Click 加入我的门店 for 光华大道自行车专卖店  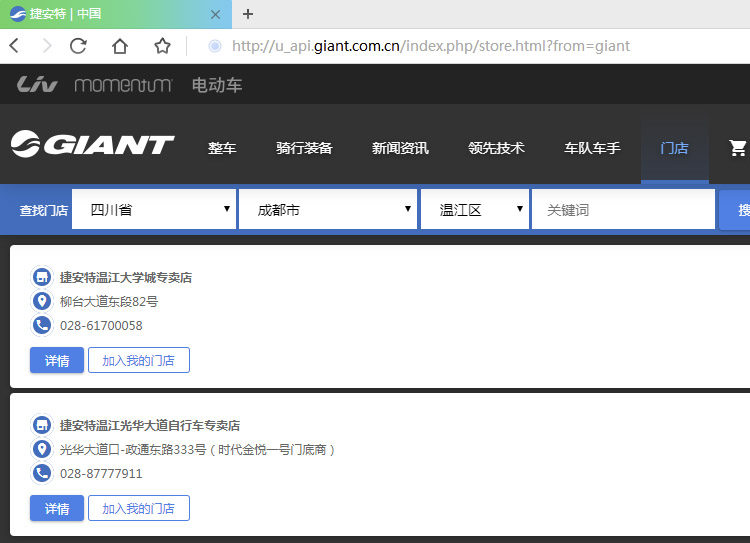pyautogui.click(x=139, y=508)
